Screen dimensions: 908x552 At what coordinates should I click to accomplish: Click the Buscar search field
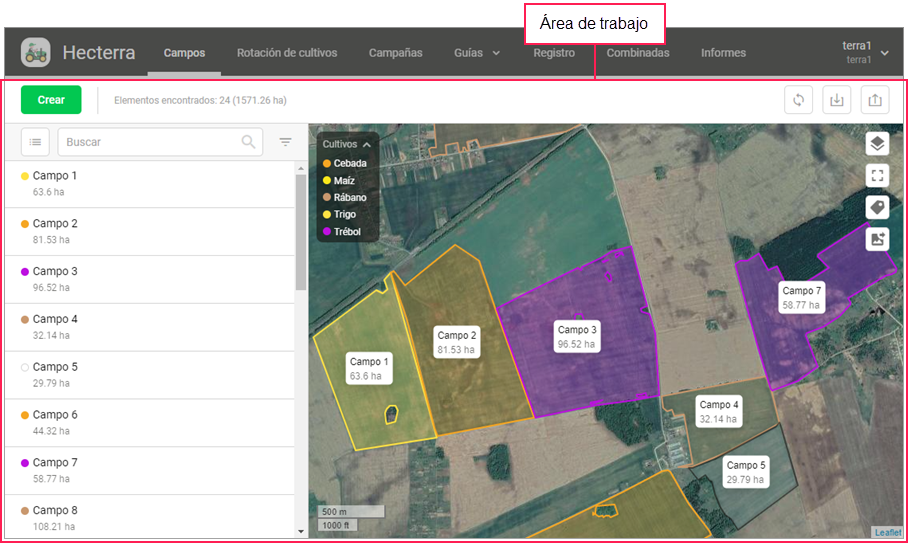tap(150, 142)
